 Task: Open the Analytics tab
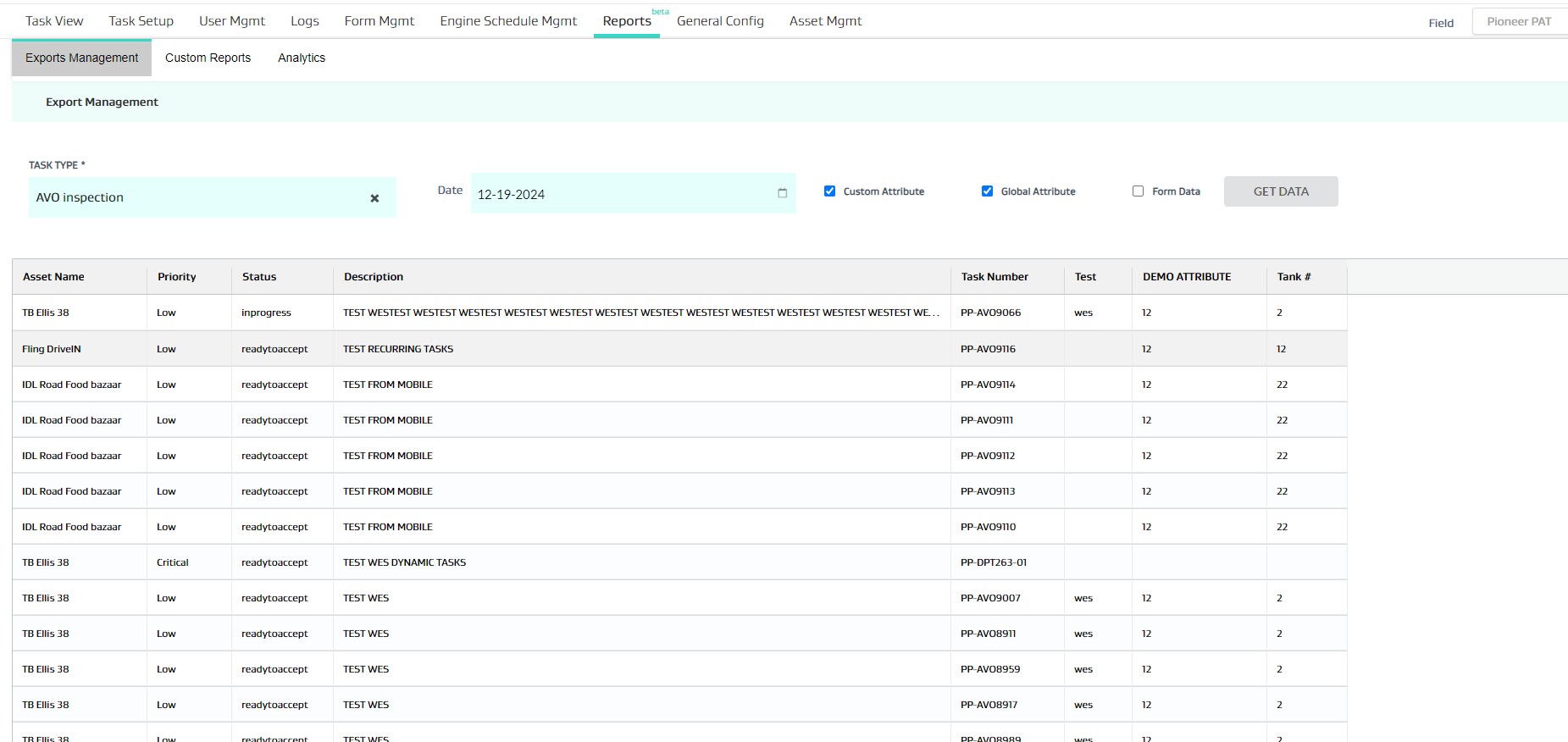pyautogui.click(x=302, y=58)
